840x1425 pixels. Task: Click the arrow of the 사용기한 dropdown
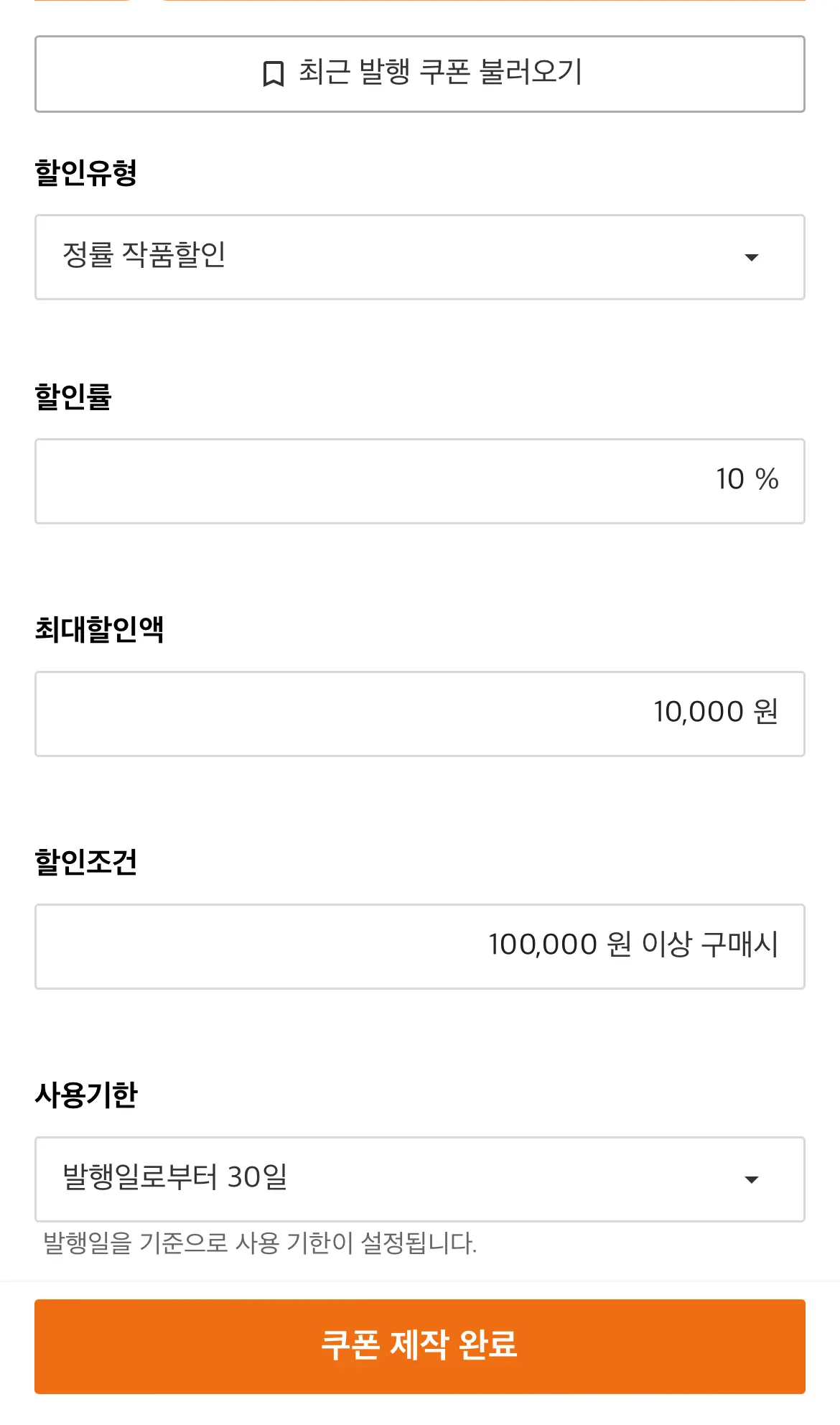(x=751, y=1179)
